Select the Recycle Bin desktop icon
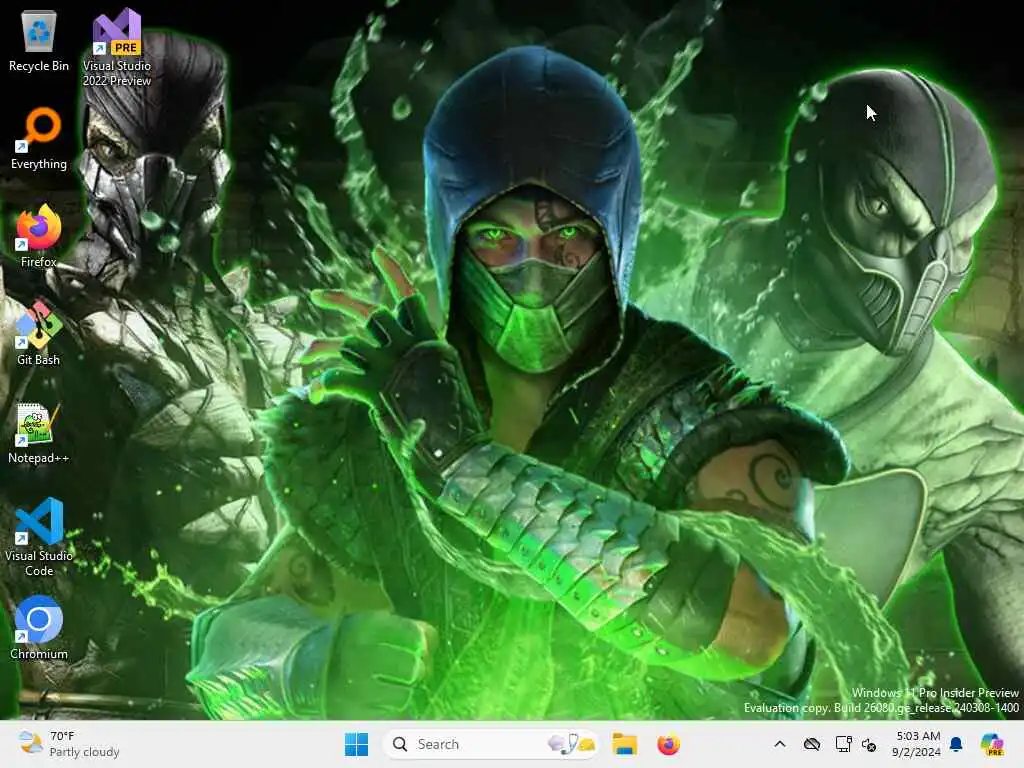The image size is (1024, 768). (x=39, y=40)
